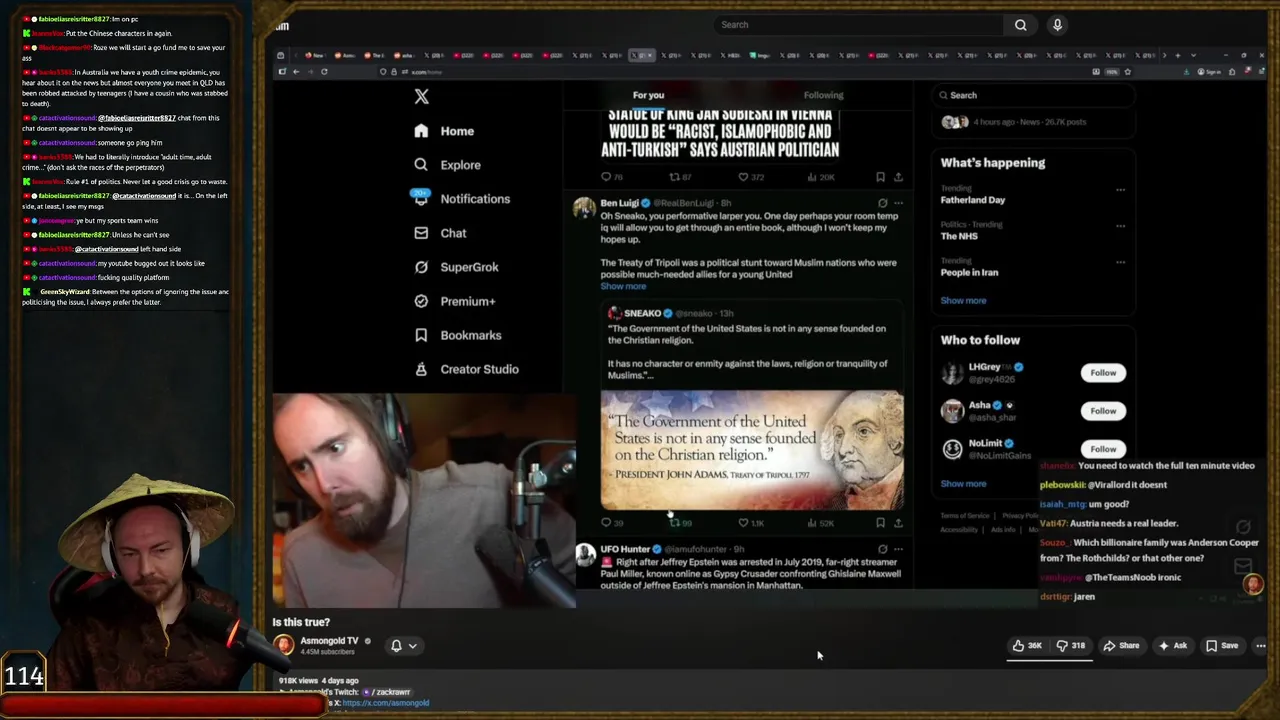The height and width of the screenshot is (720, 1280).
Task: Open the Asmongold TV channel name
Action: (x=330, y=641)
